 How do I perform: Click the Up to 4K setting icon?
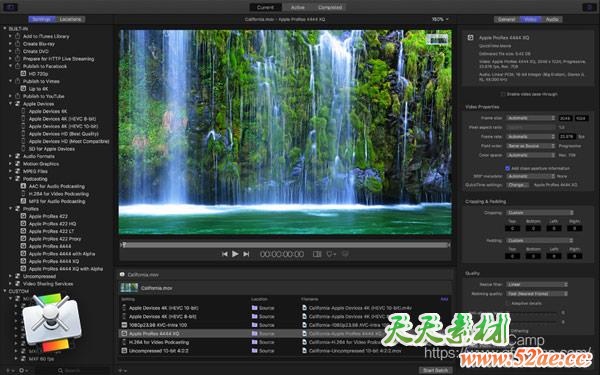coord(23,88)
